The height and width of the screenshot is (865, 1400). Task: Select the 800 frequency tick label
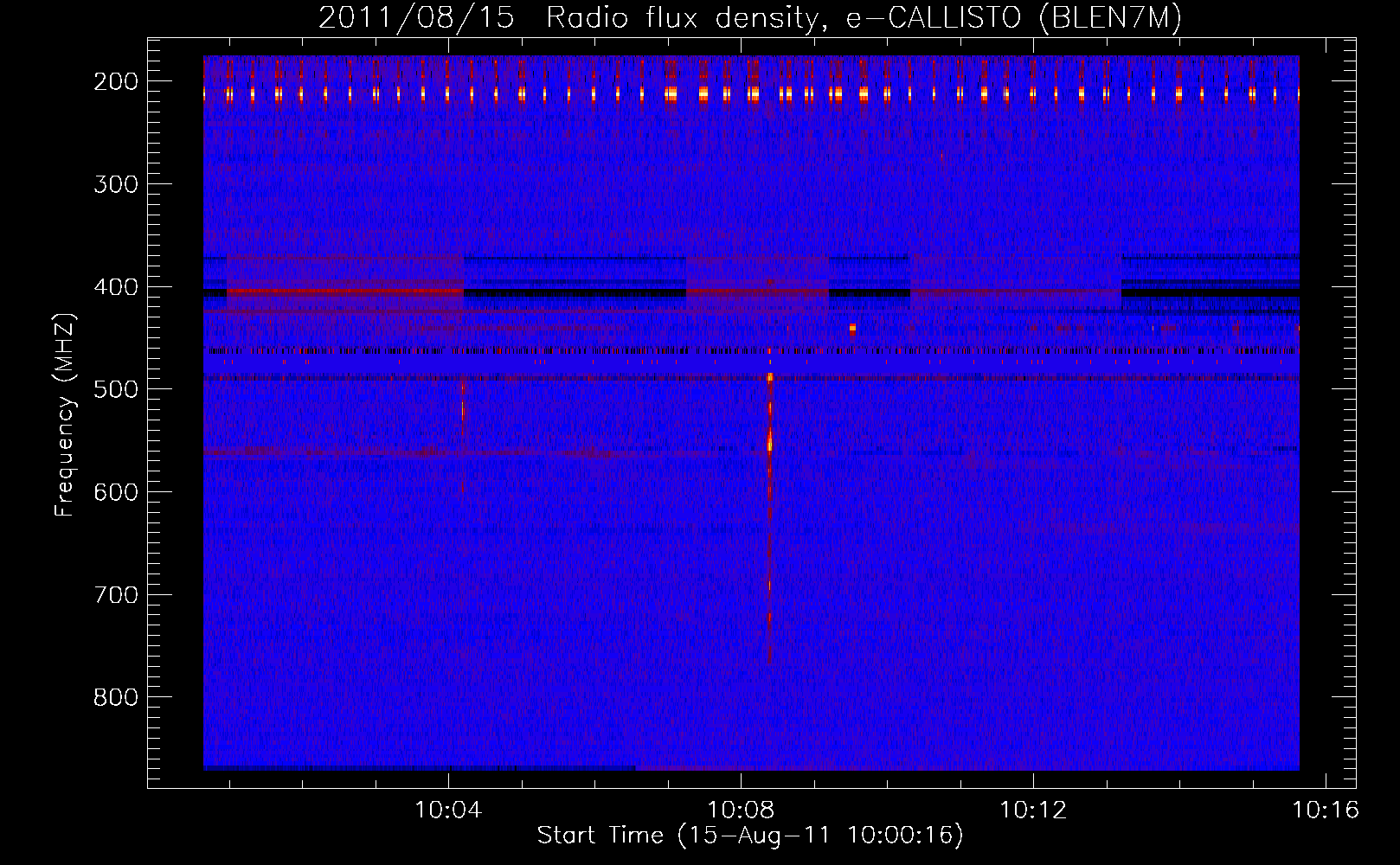pyautogui.click(x=116, y=697)
